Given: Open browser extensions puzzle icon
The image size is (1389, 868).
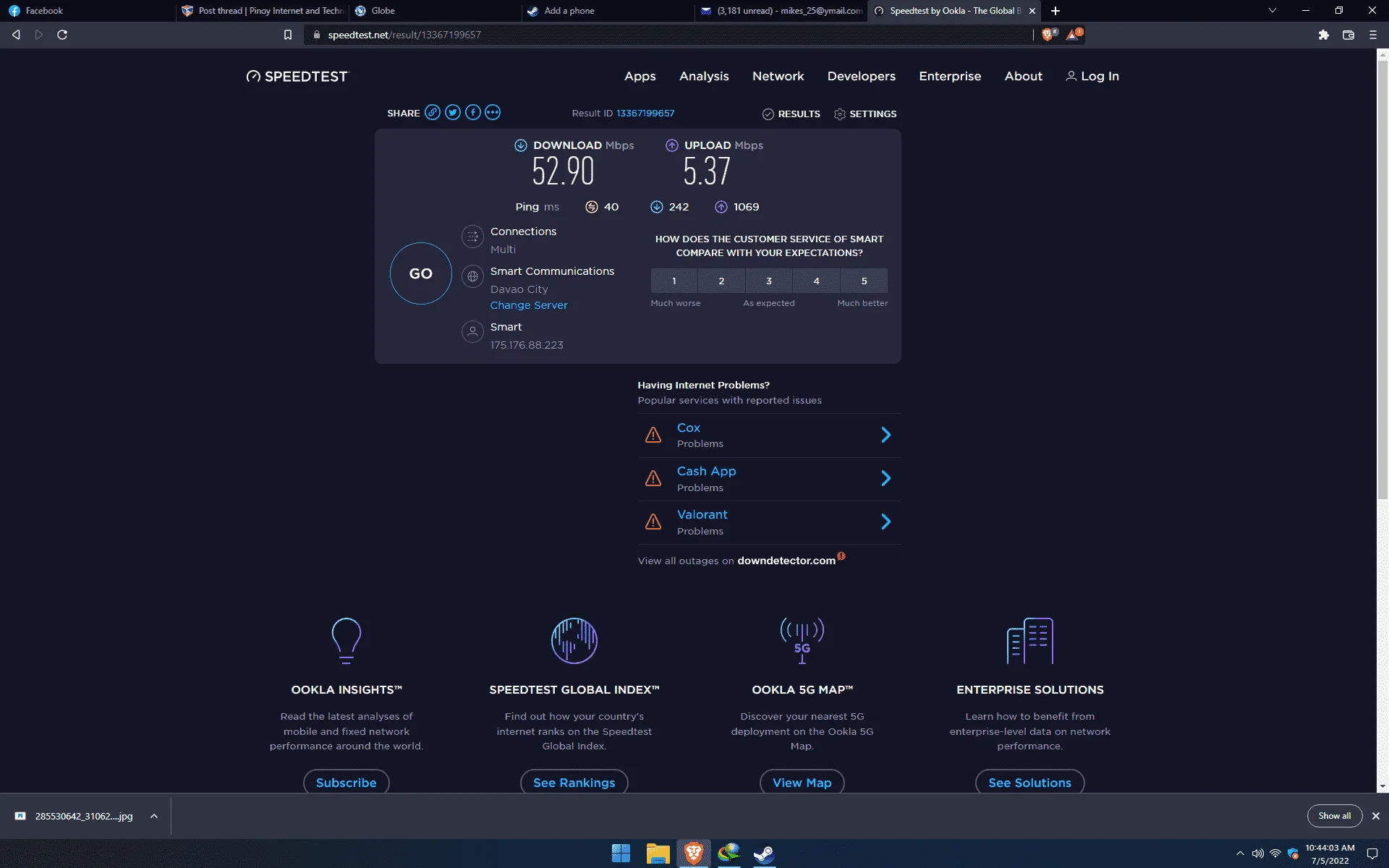Looking at the screenshot, I should 1324,35.
